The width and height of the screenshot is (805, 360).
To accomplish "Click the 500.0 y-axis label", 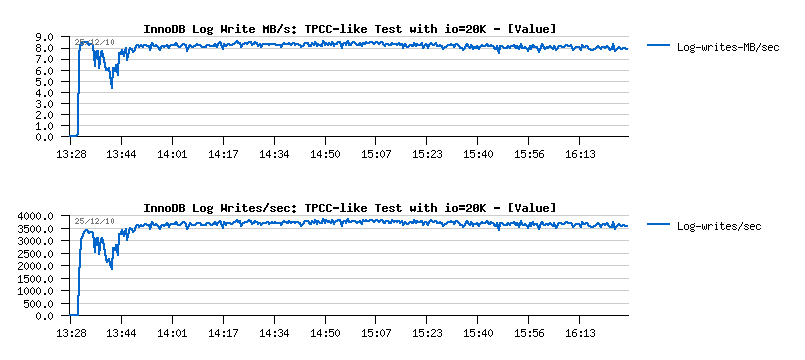I will tap(40, 304).
